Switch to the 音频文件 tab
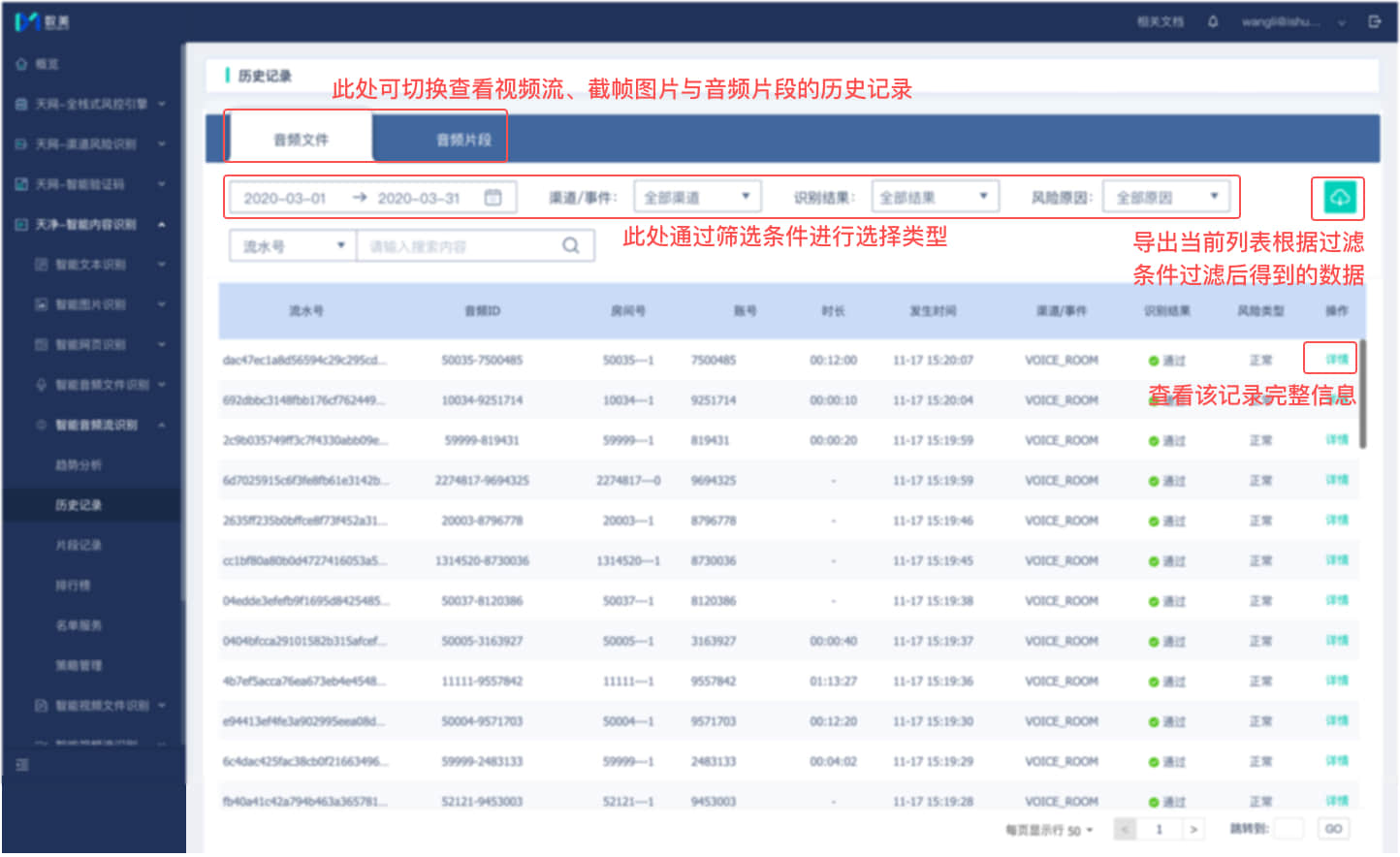 (301, 140)
